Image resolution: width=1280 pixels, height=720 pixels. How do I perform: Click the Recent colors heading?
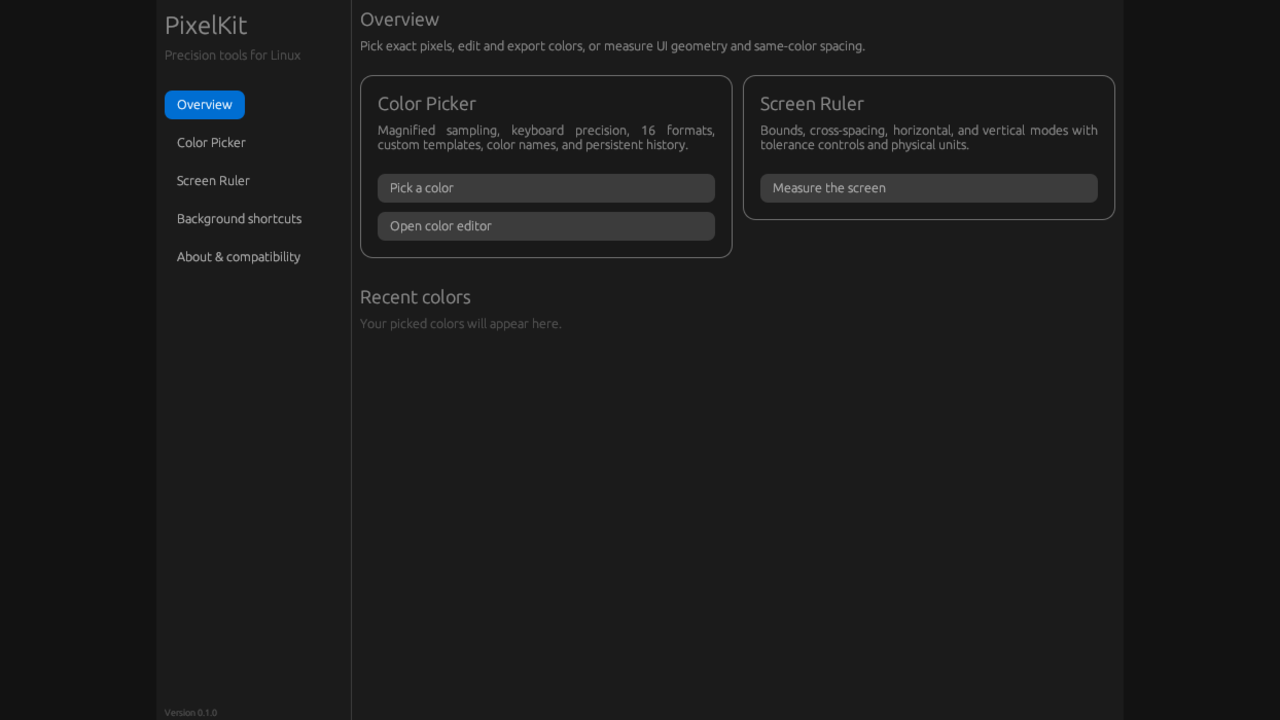click(x=415, y=297)
